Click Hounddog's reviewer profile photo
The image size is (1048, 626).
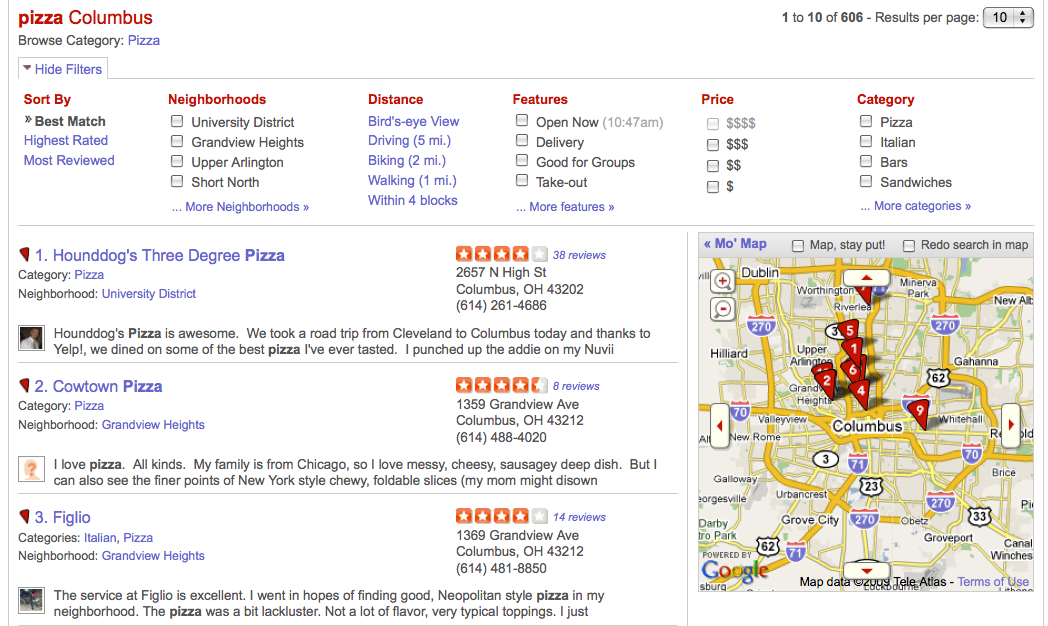(x=31, y=338)
